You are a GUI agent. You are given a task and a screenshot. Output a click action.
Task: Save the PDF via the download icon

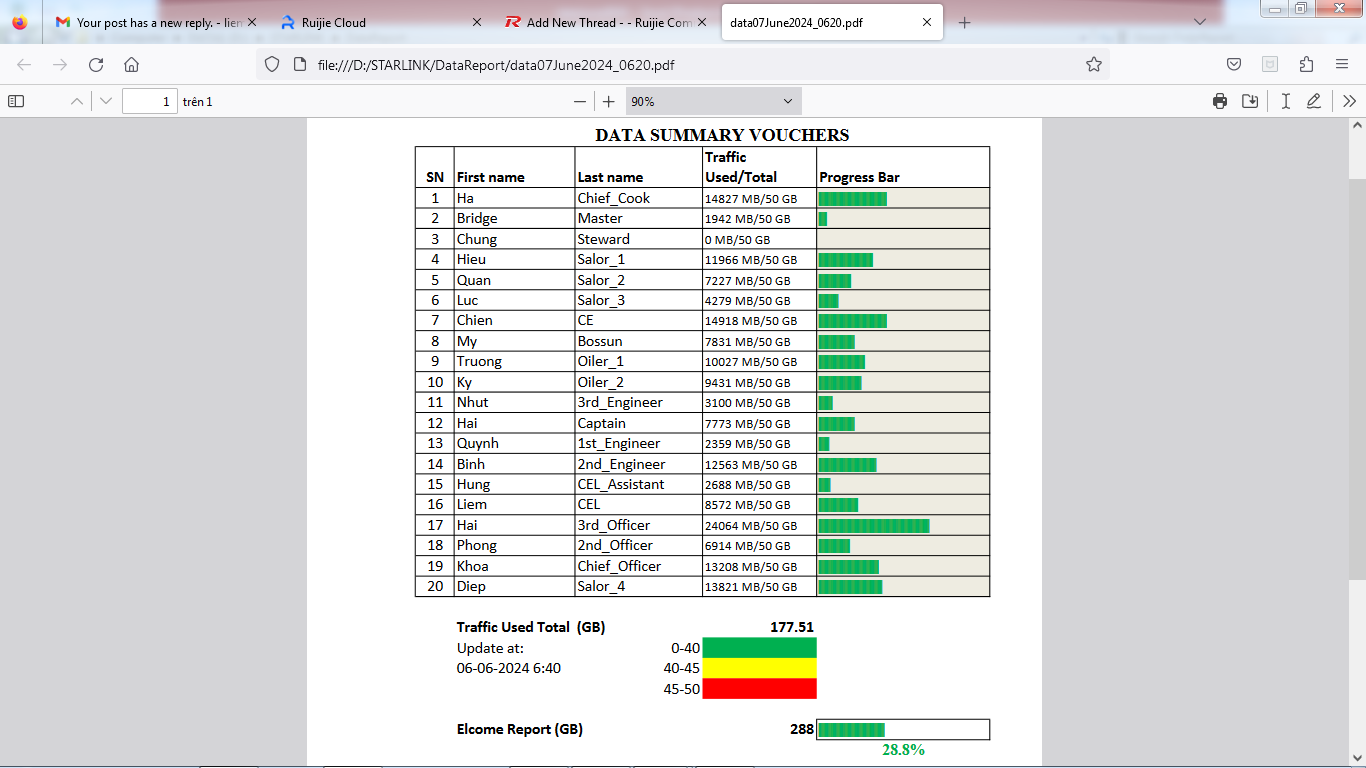coord(1250,101)
